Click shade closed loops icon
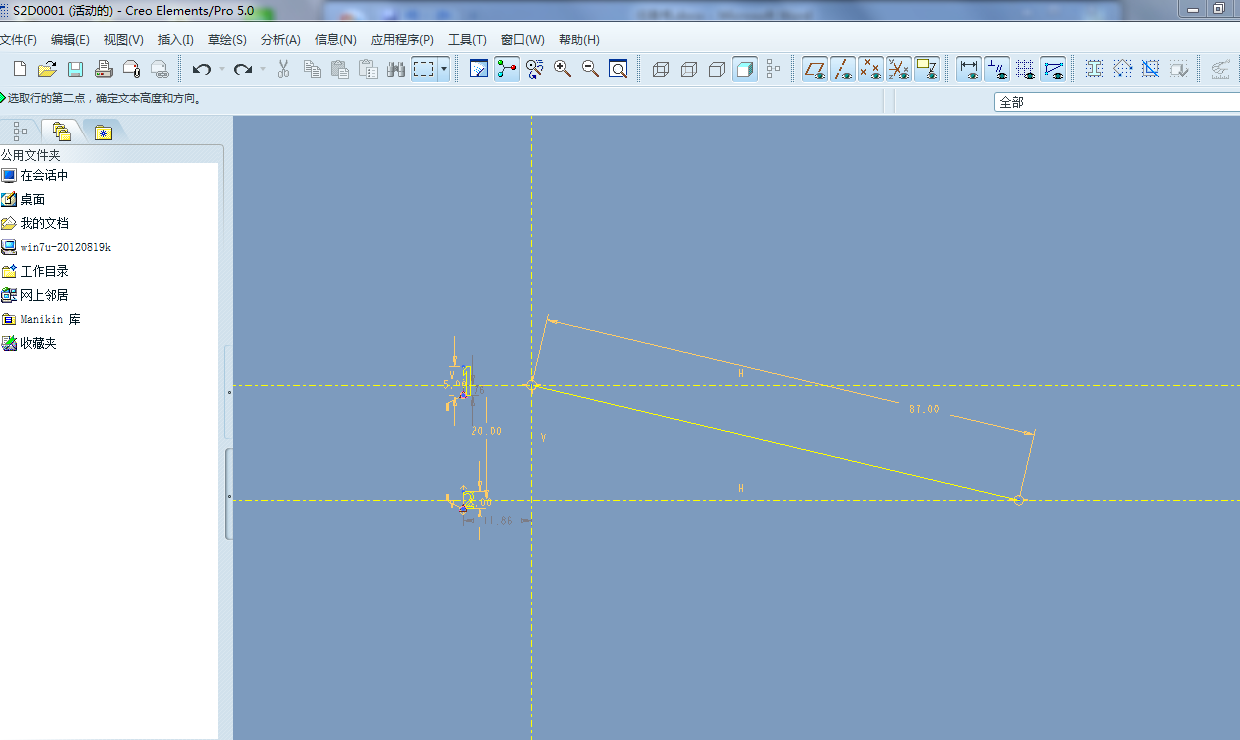The height and width of the screenshot is (740, 1240). (1095, 69)
